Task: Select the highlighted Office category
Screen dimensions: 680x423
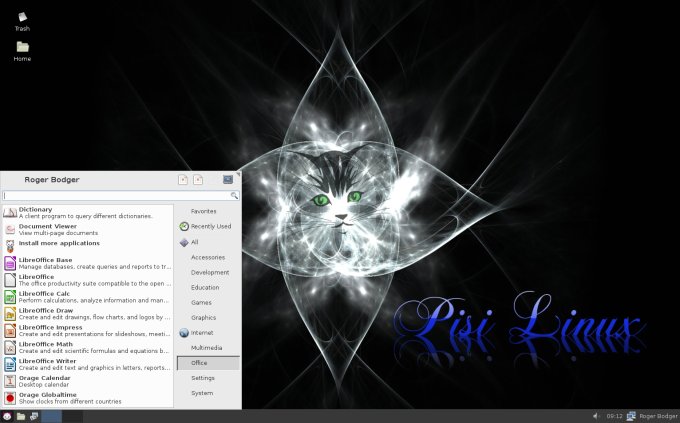Action: 208,363
